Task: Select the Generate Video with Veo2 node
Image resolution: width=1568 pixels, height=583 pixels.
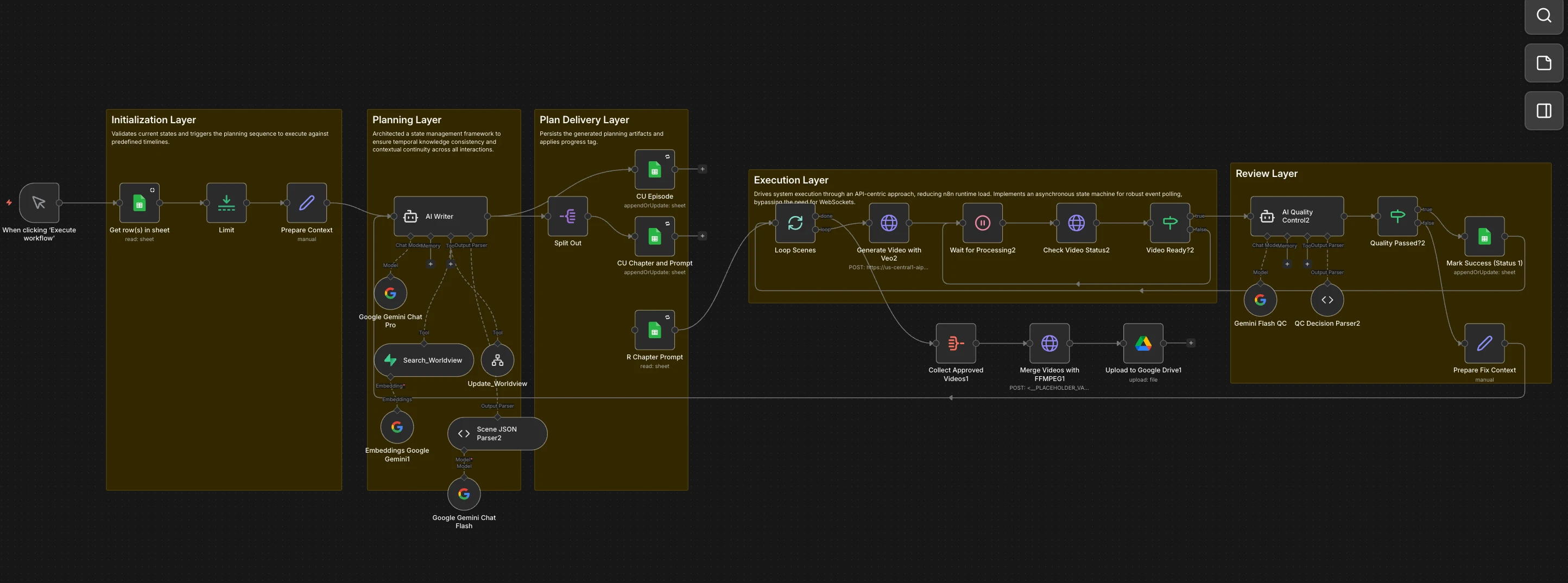Action: tap(889, 223)
